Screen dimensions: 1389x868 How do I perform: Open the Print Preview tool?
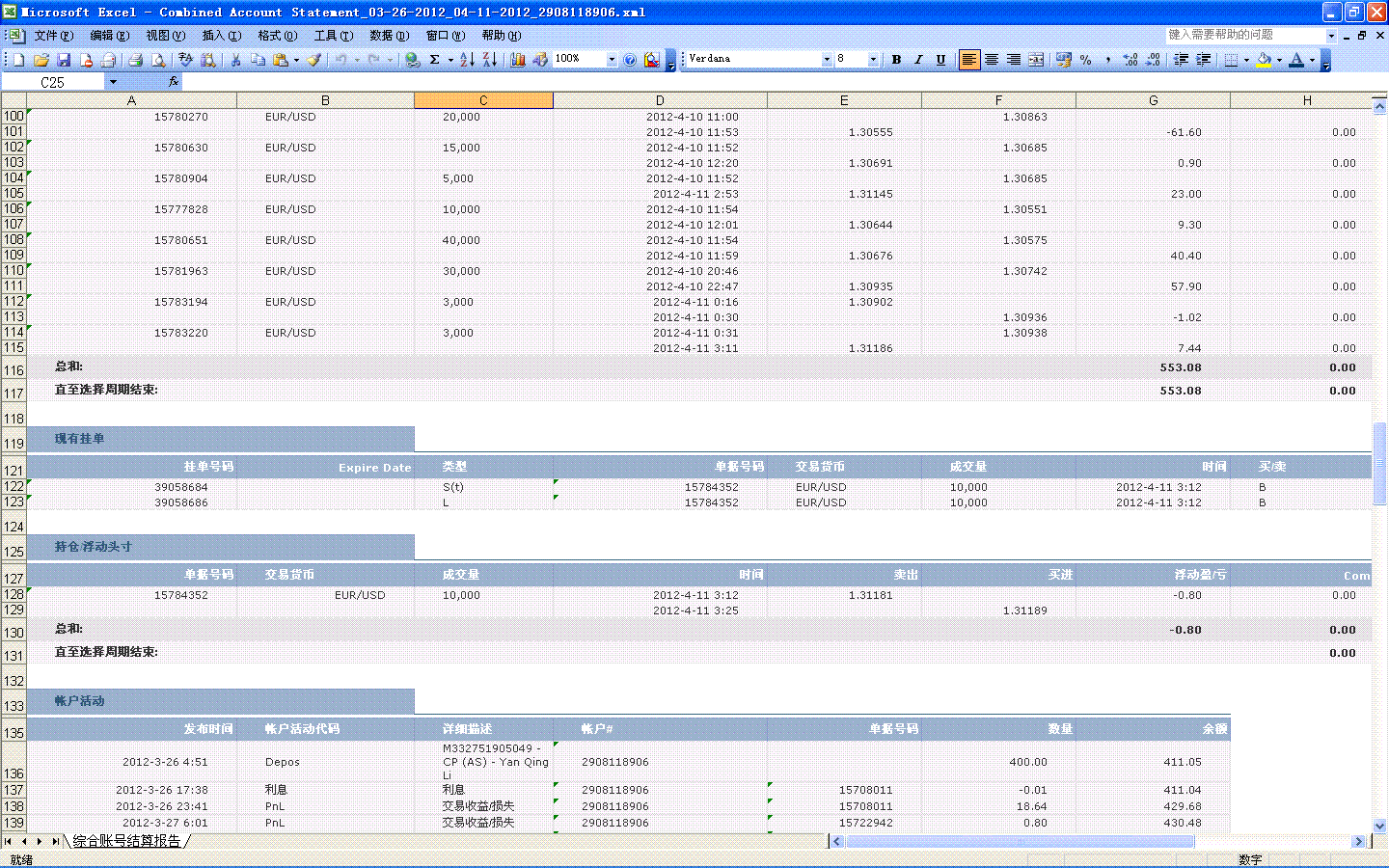(x=158, y=60)
